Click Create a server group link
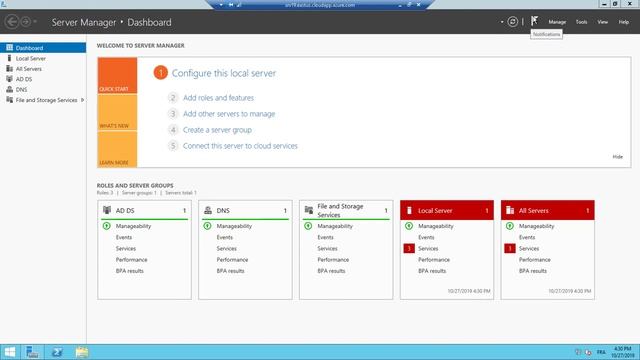This screenshot has width=640, height=360. point(217,130)
